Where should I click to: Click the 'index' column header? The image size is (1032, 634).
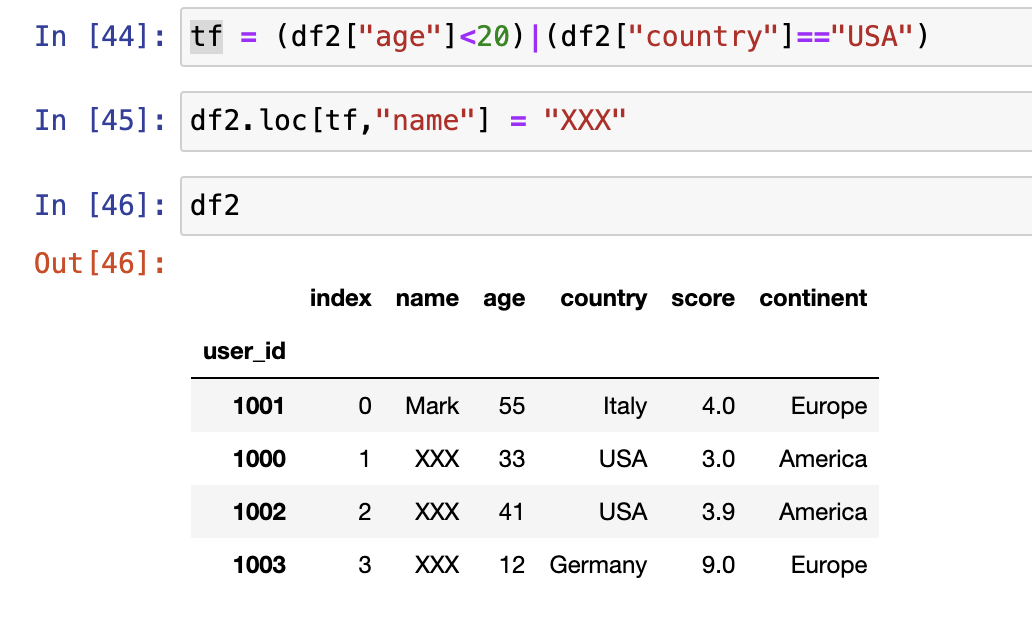(340, 298)
